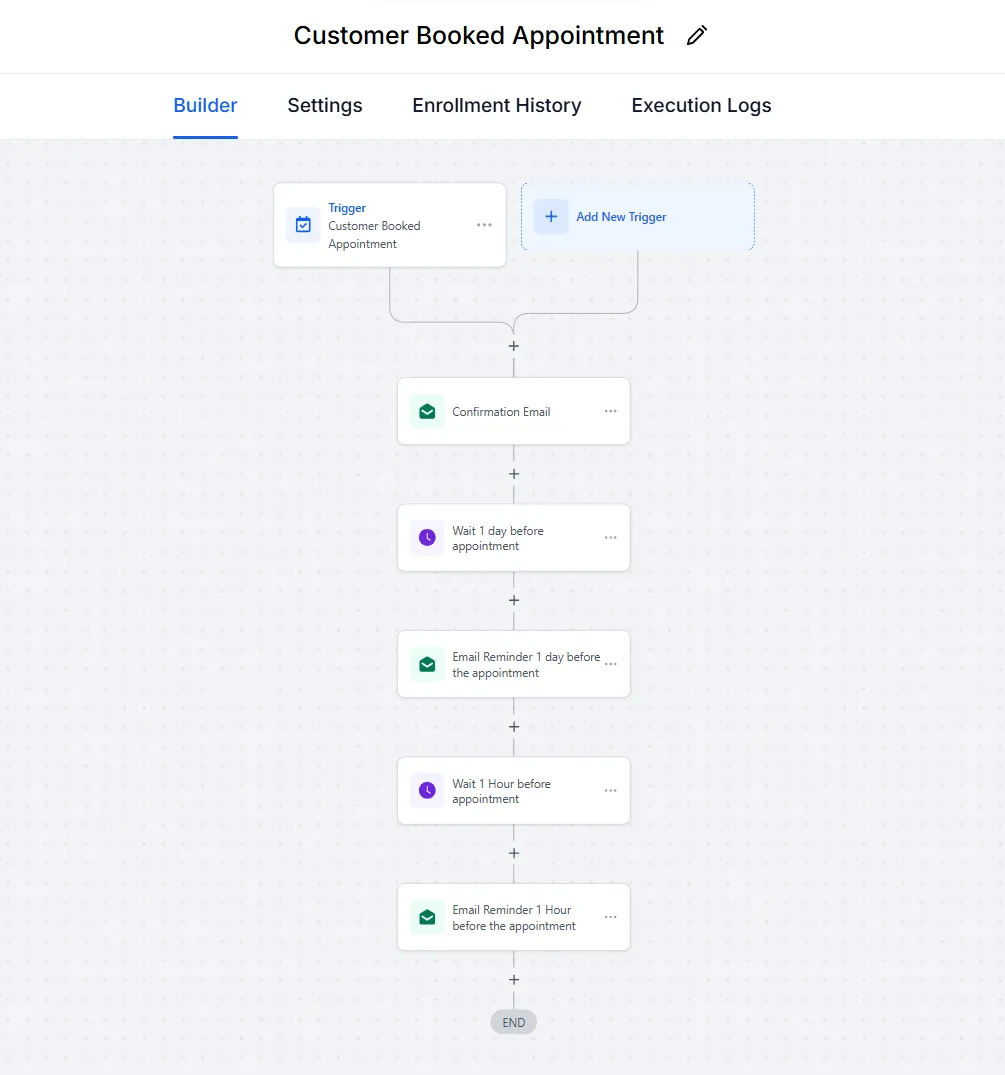Image resolution: width=1005 pixels, height=1075 pixels.
Task: Click the calendar icon on the Trigger card
Action: [x=303, y=225]
